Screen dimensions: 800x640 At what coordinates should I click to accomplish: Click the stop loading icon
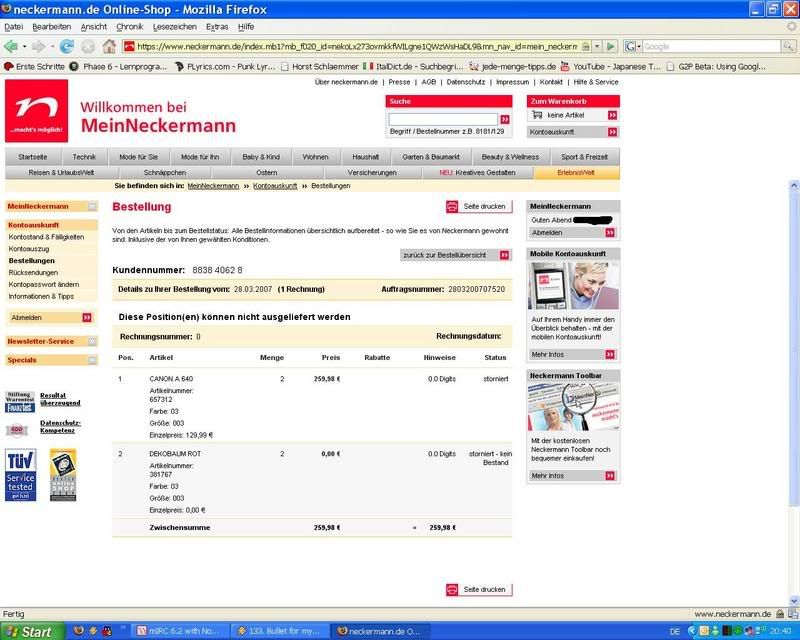[88, 46]
